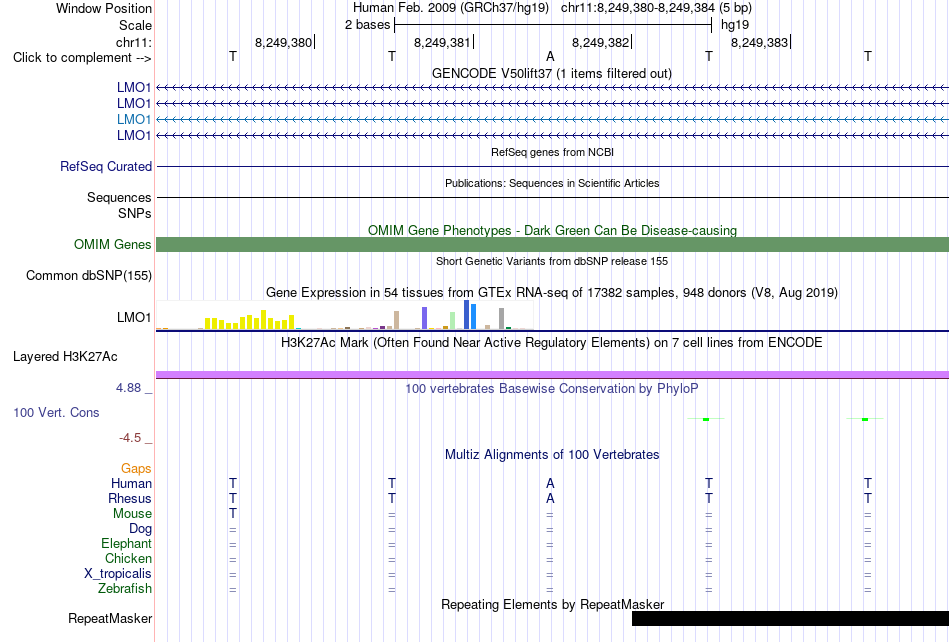Click the LMO1 label beside the GTEx chart
Image resolution: width=950 pixels, height=642 pixels.
[134, 317]
